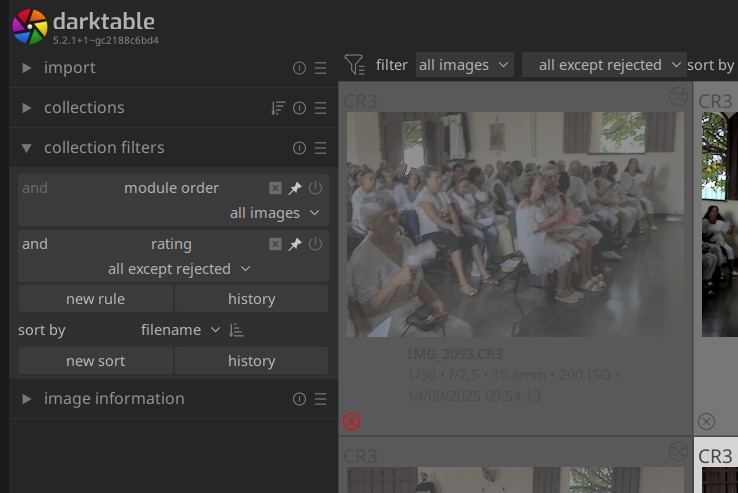The width and height of the screenshot is (738, 493).
Task: Open the filename sort dropdown
Action: point(180,330)
